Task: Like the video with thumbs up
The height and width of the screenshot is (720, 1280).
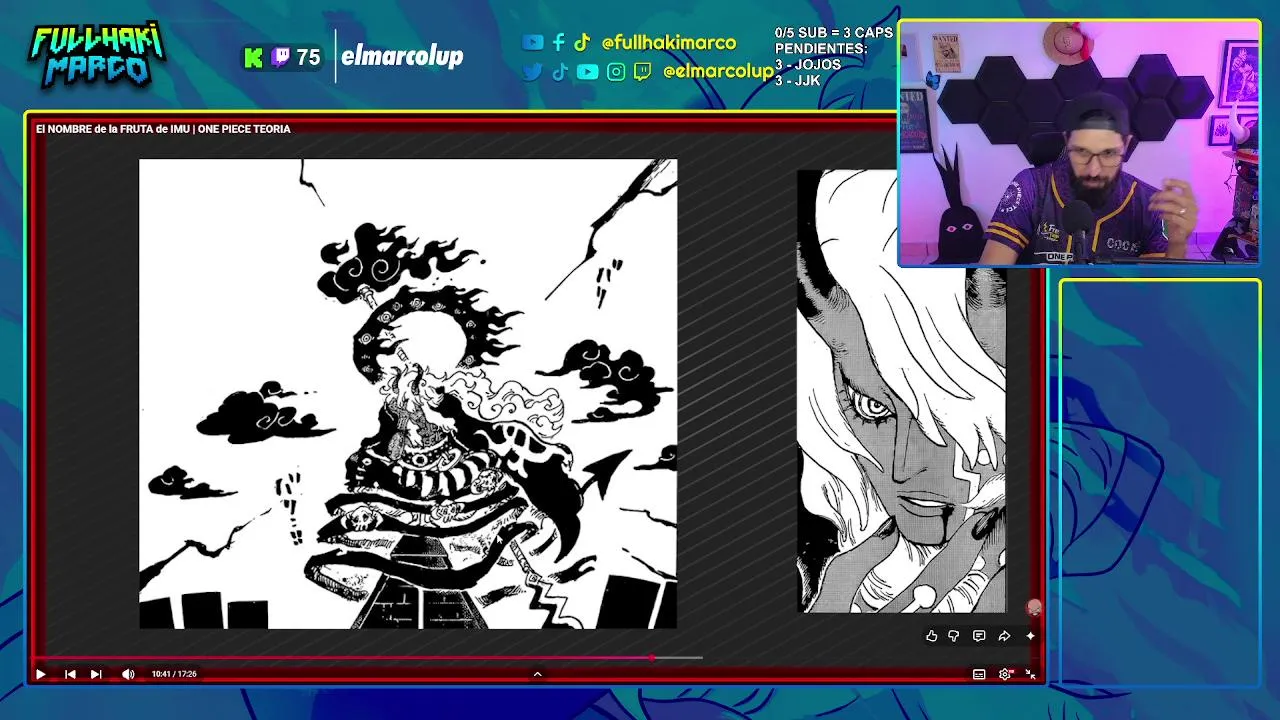Action: click(x=931, y=636)
